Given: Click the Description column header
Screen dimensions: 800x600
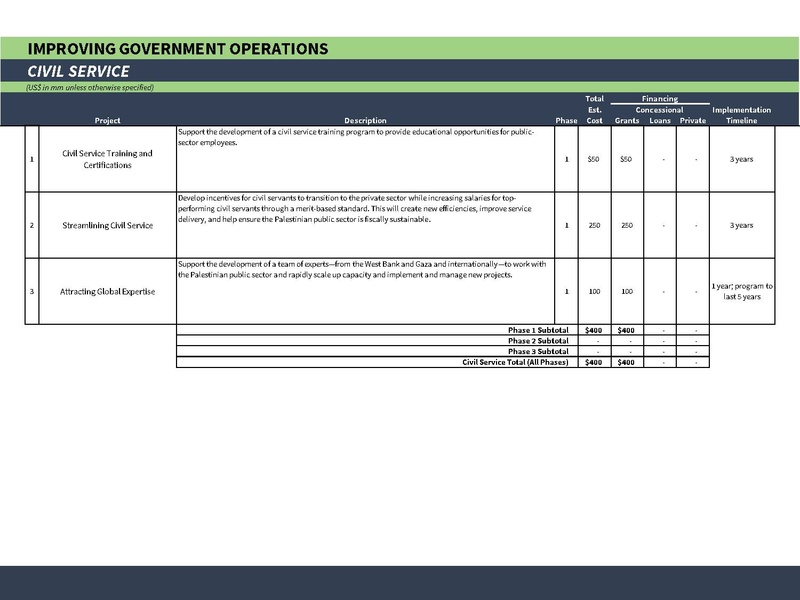Looking at the screenshot, I should 365,120.
